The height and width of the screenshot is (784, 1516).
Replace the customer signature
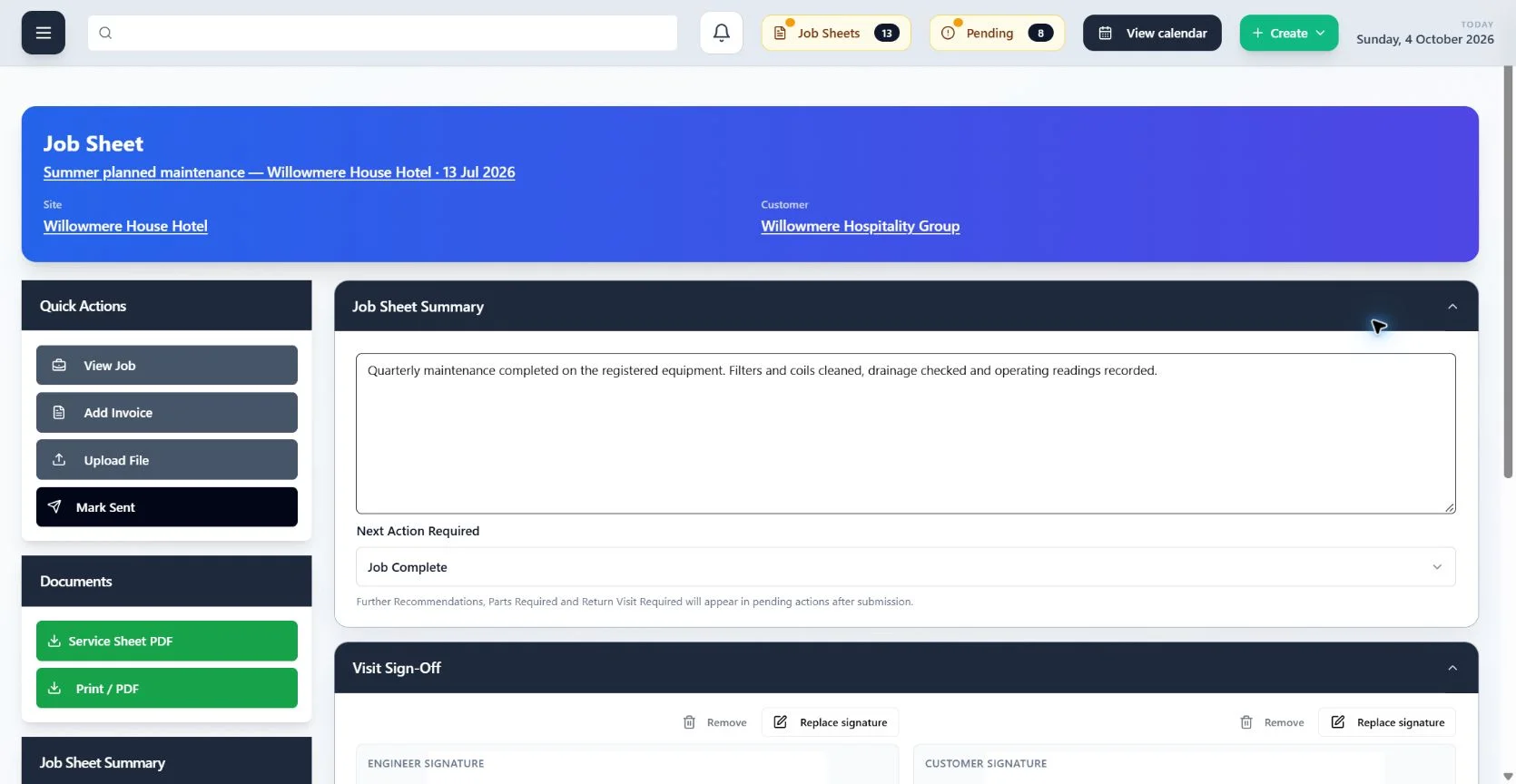pos(1387,722)
